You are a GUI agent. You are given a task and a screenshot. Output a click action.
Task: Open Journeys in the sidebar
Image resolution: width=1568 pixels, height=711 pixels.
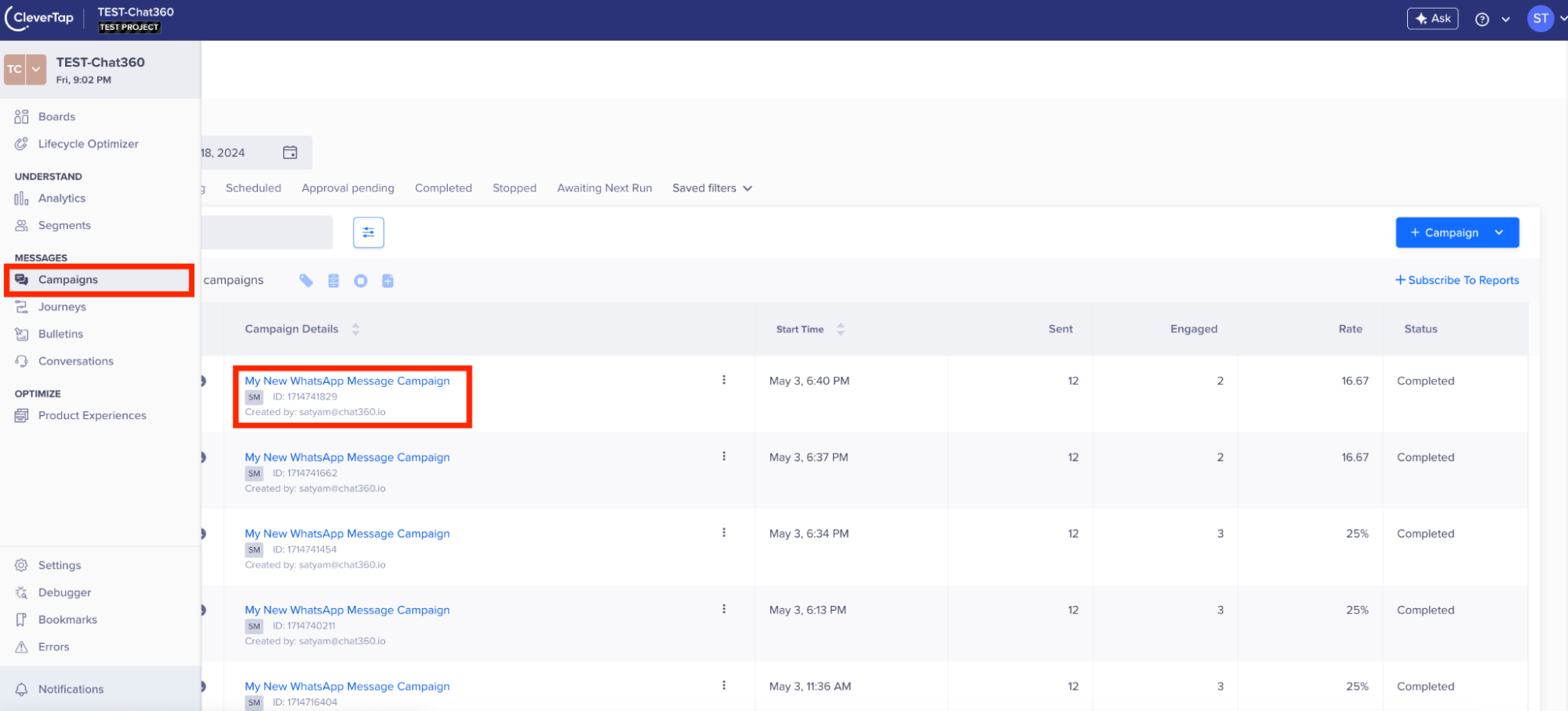[x=62, y=307]
